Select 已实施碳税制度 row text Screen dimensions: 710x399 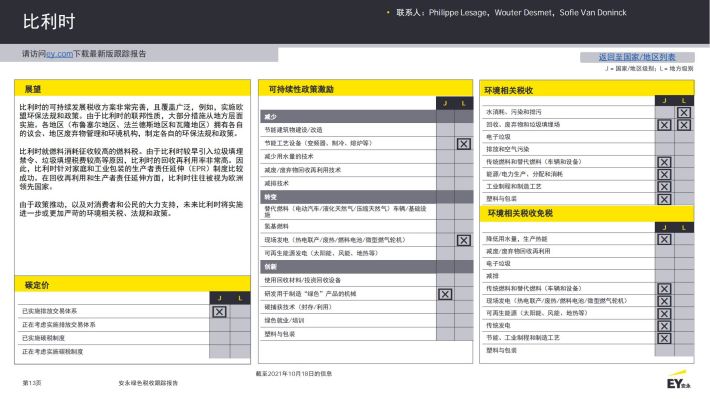click(x=43, y=338)
